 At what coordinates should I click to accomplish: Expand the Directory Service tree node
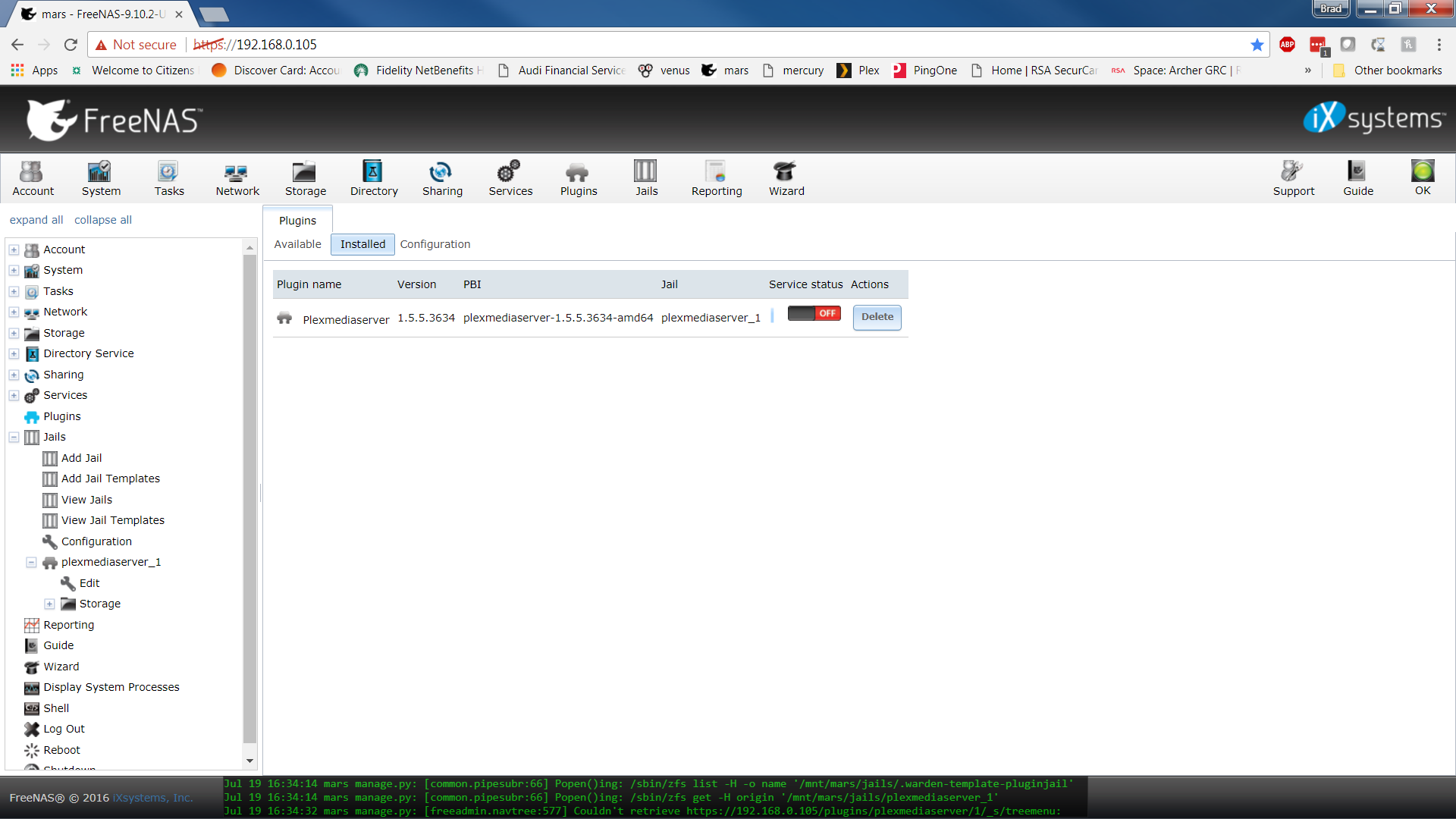[14, 353]
